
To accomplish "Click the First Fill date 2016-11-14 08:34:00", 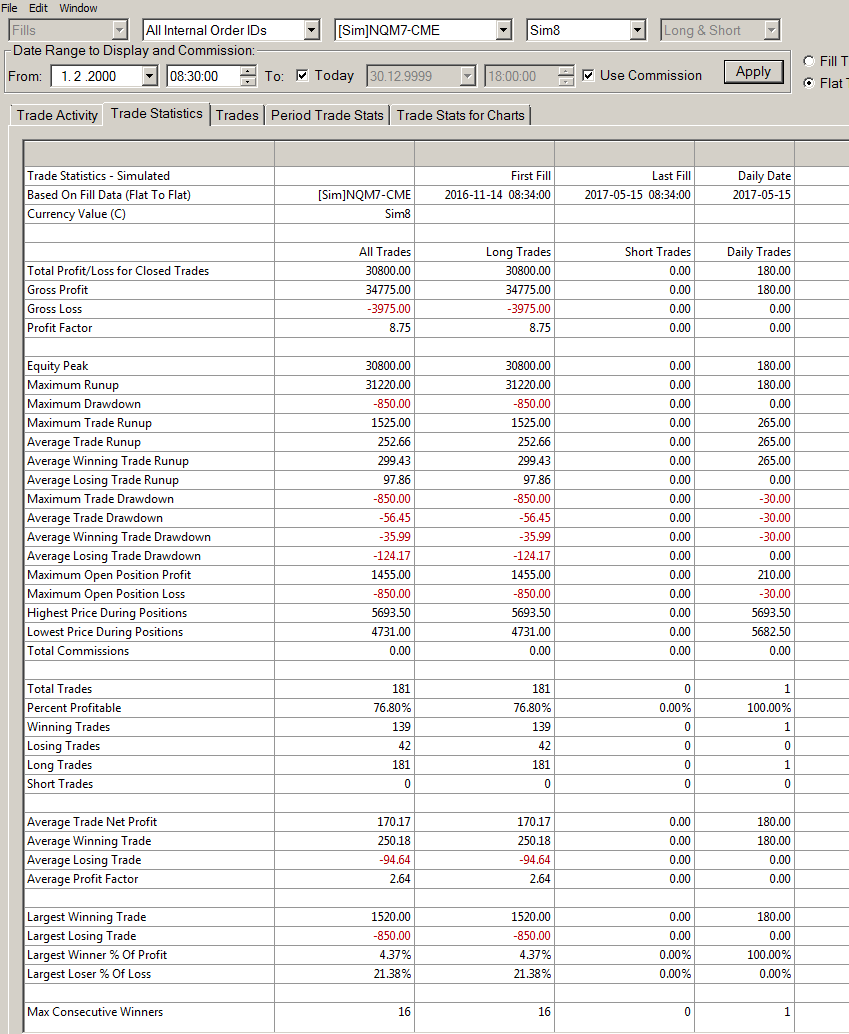I will click(497, 195).
